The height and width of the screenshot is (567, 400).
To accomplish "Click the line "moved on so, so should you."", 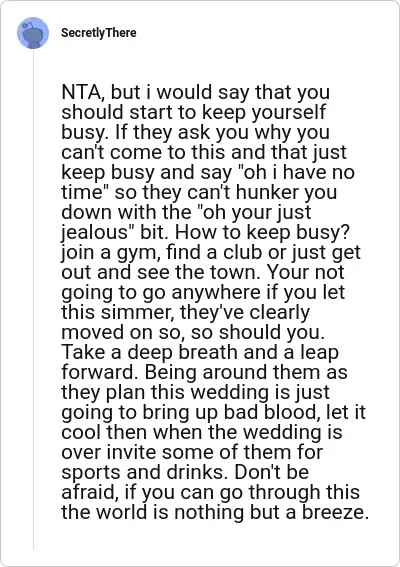I will (x=193, y=332).
